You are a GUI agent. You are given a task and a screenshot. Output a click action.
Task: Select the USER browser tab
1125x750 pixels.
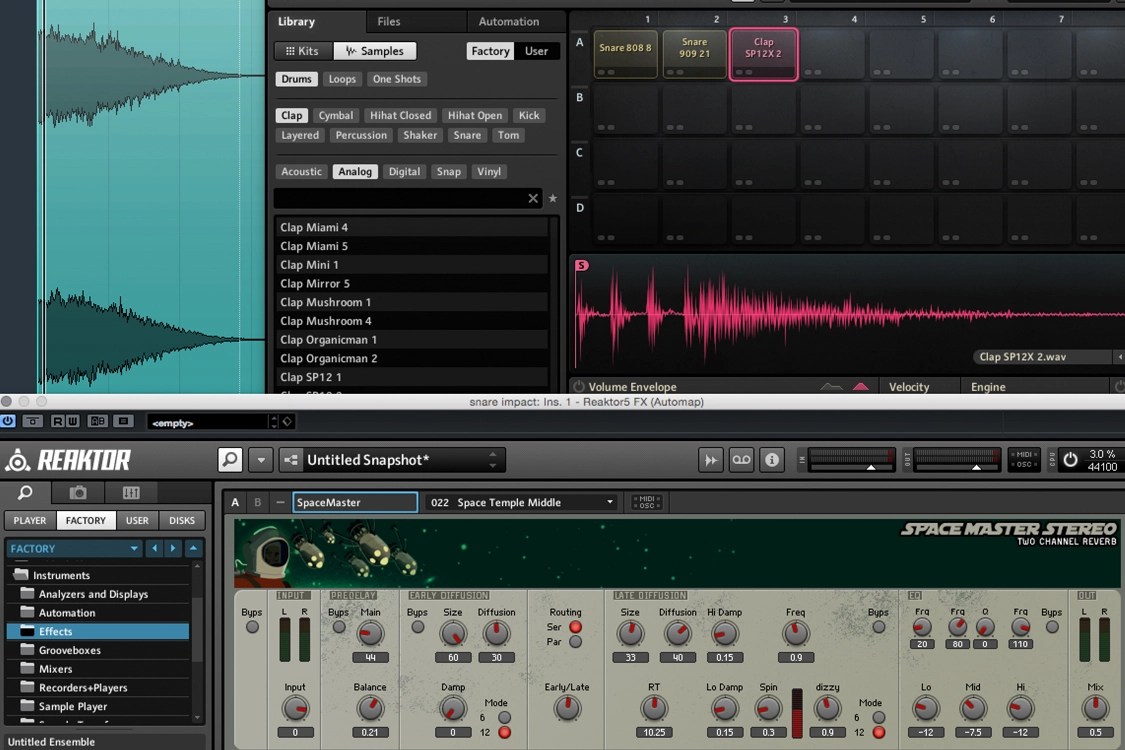(137, 520)
